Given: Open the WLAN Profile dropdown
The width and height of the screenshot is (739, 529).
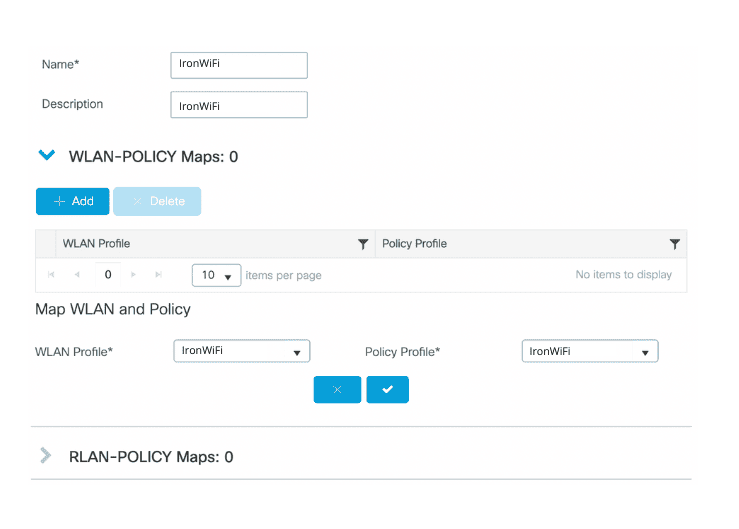Looking at the screenshot, I should point(241,351).
